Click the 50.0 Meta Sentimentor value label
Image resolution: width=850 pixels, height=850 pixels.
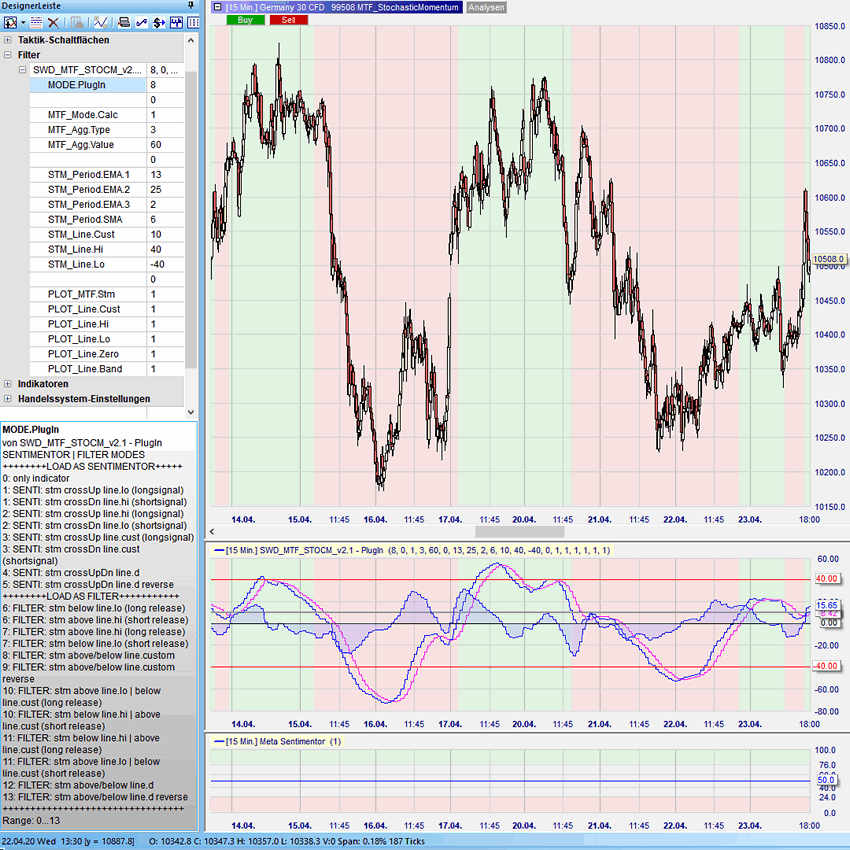pos(826,780)
